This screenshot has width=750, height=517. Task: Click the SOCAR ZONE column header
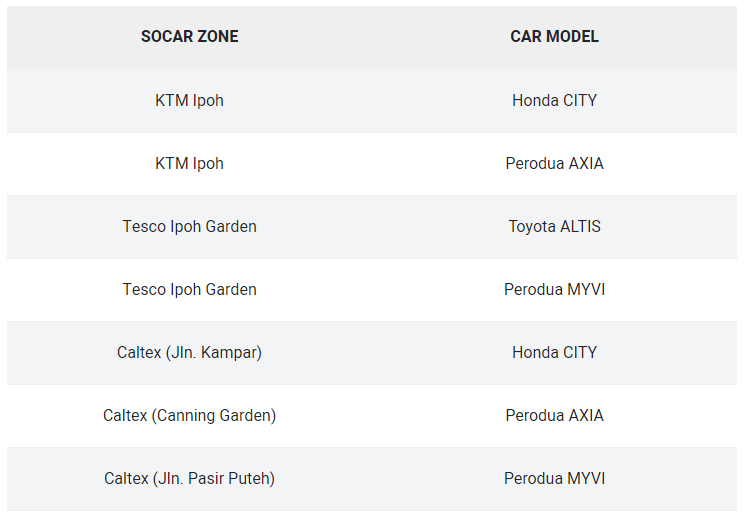click(x=189, y=37)
